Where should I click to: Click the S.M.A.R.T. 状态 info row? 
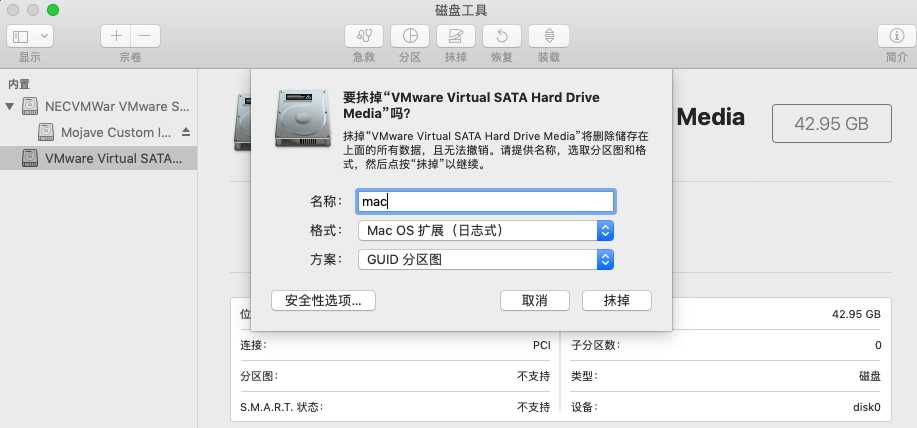(x=395, y=406)
